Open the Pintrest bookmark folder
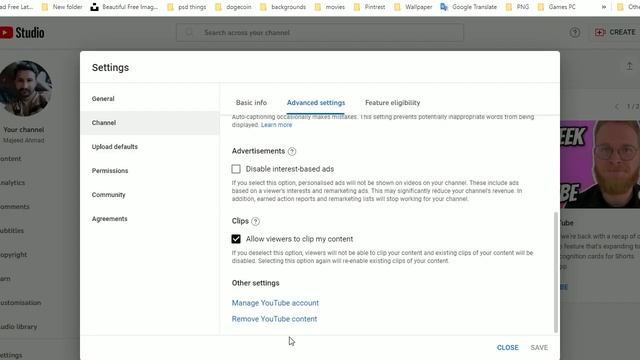 (x=369, y=7)
